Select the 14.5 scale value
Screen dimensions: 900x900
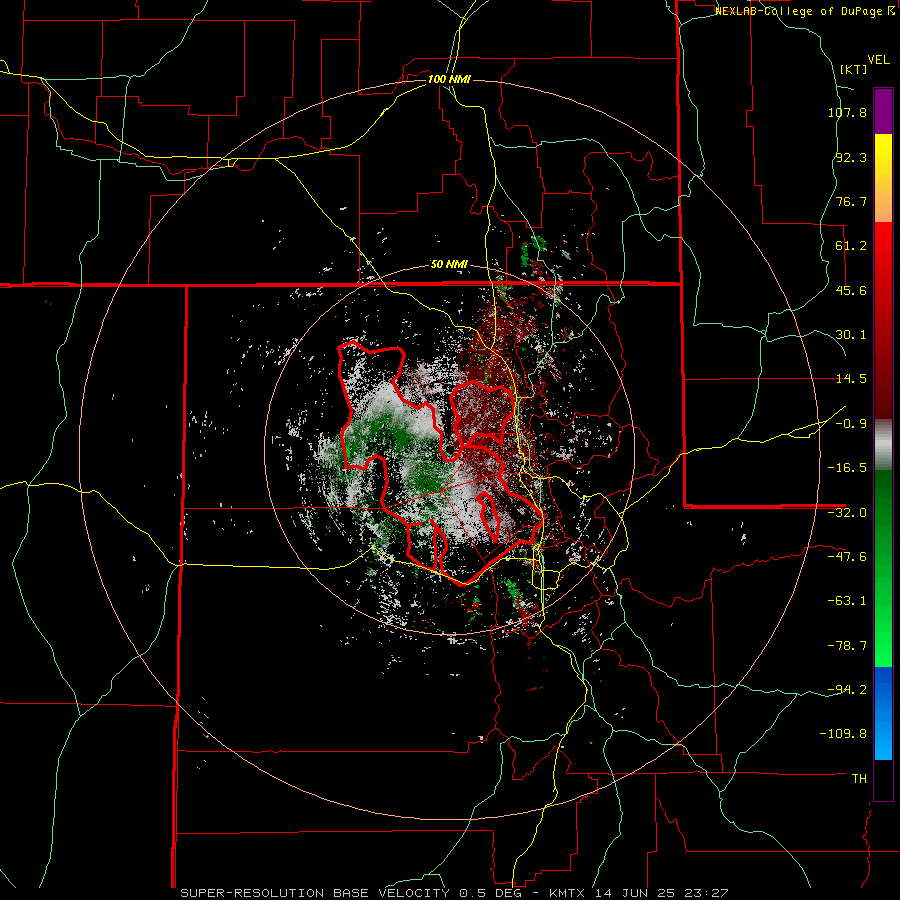pyautogui.click(x=851, y=379)
